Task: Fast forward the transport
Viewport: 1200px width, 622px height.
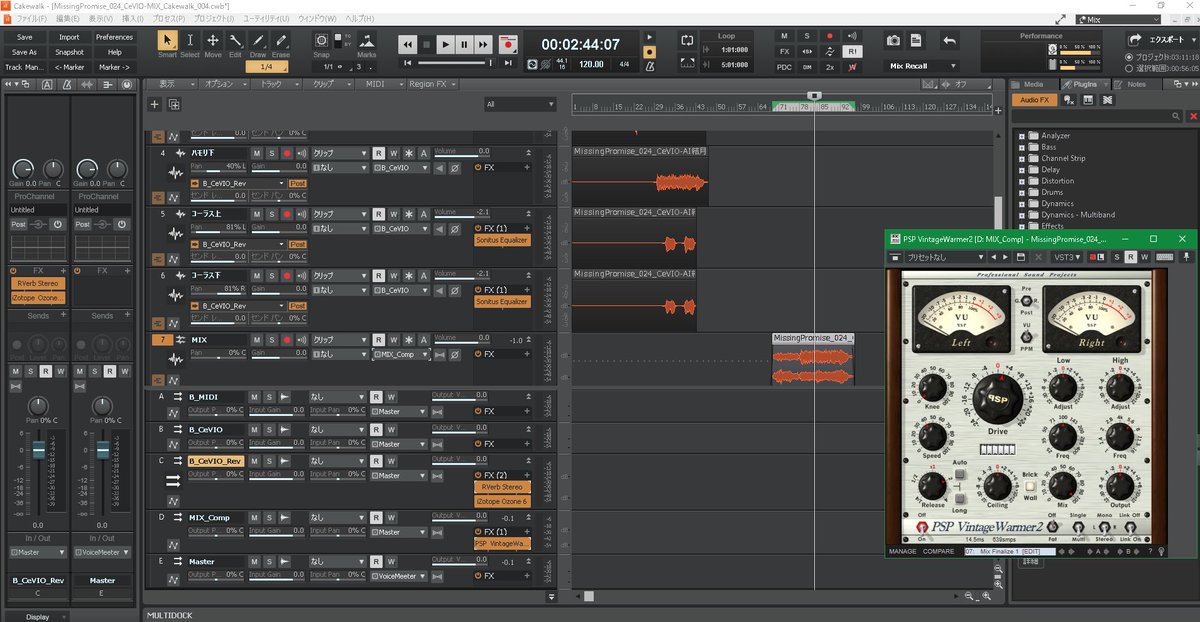Action: click(x=483, y=44)
